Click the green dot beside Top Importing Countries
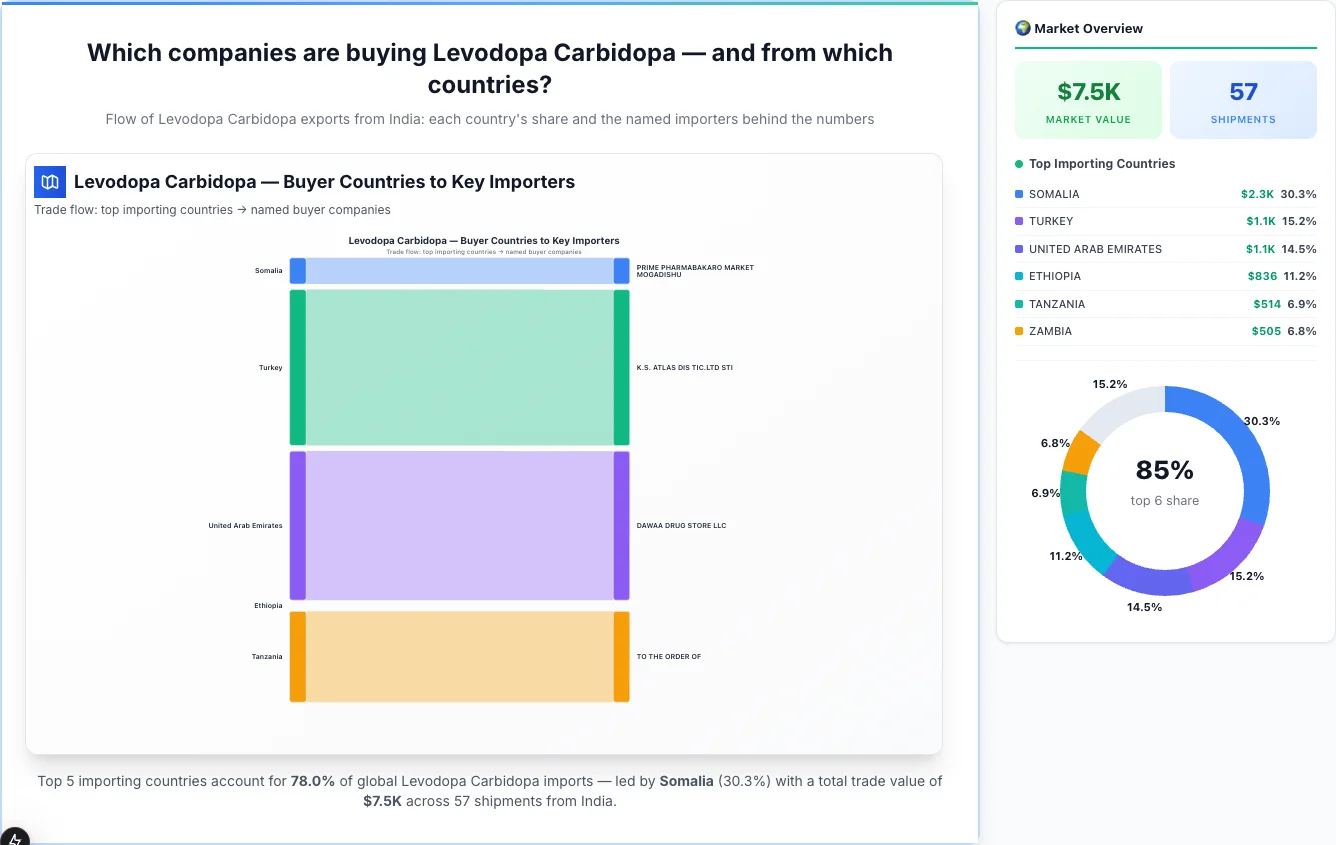 point(1019,164)
